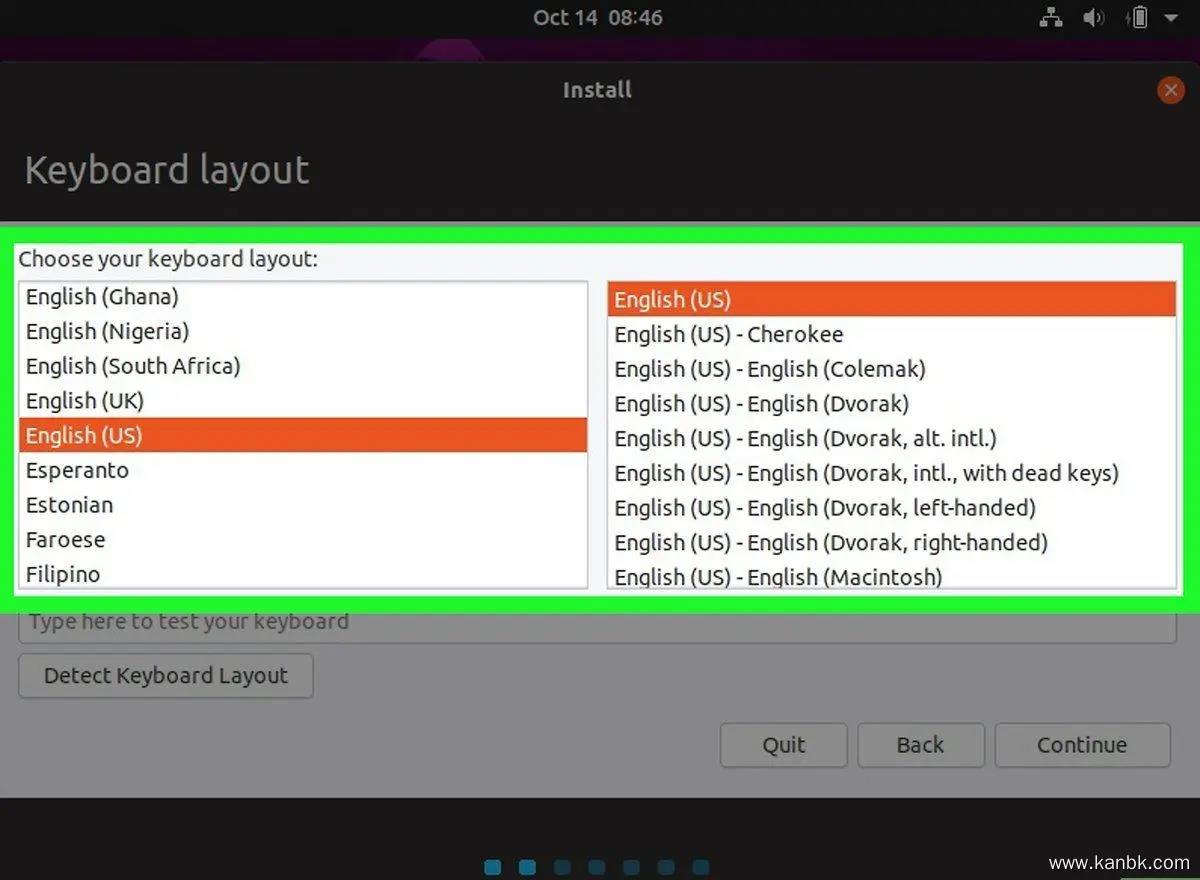Pick the English (Dvorak, left-handed) variant
1200x880 pixels.
tap(825, 508)
